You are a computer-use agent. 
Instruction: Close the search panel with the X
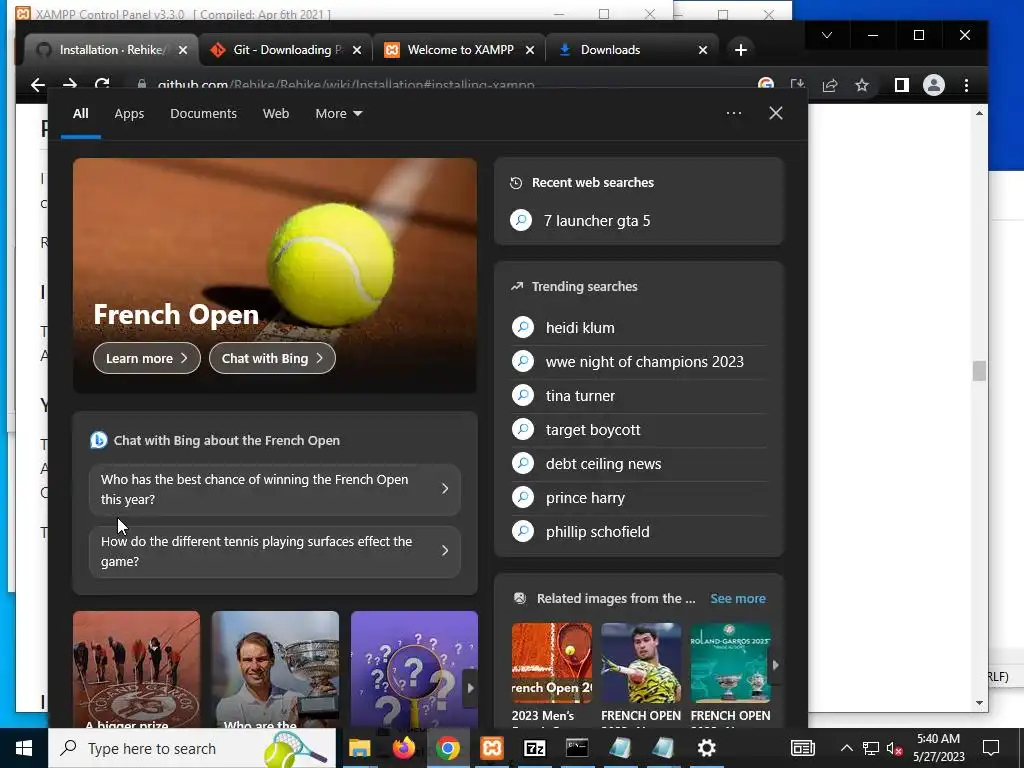point(776,113)
